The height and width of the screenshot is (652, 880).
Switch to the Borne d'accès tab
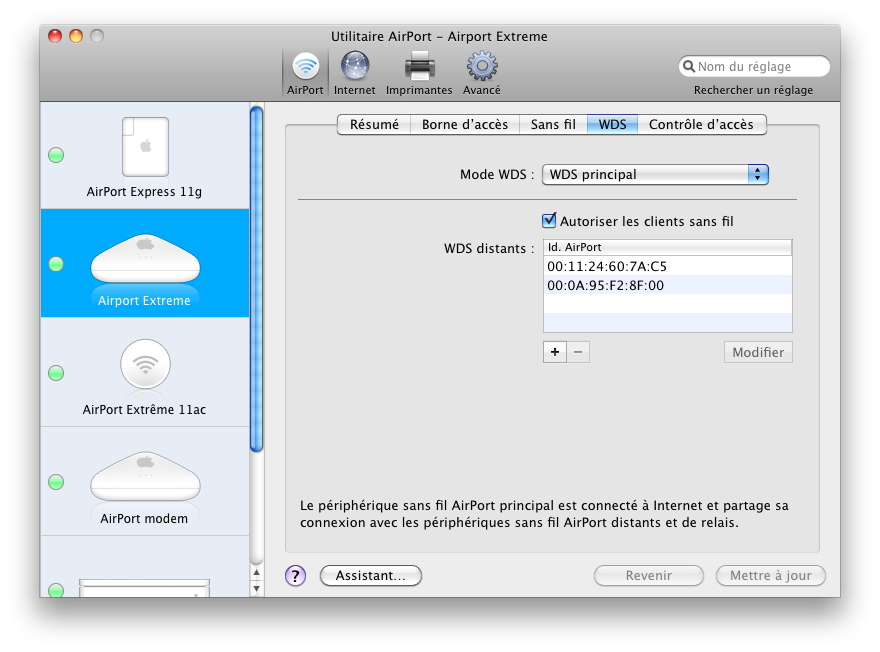pyautogui.click(x=465, y=125)
